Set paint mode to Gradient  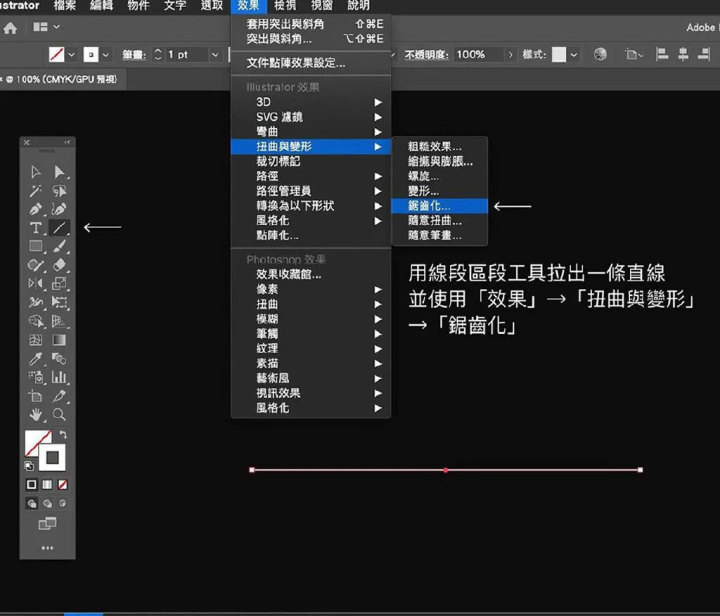(47, 485)
